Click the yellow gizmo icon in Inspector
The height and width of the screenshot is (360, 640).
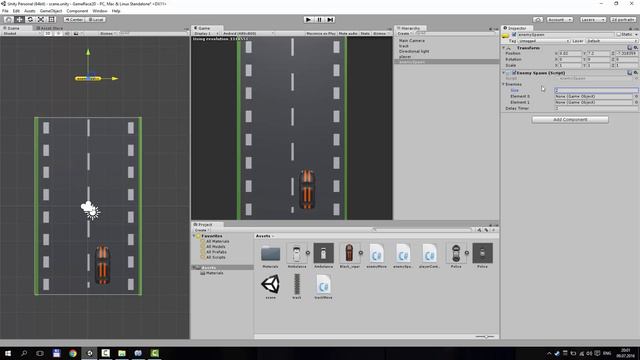coord(505,36)
